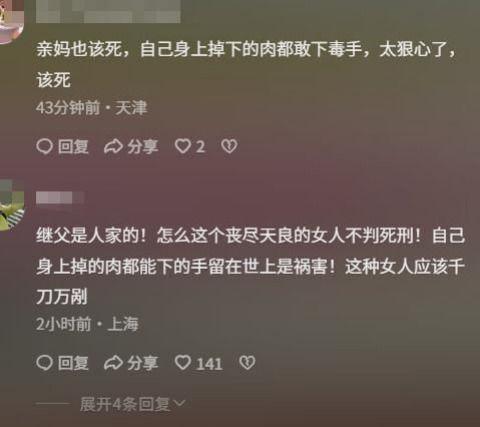Image resolution: width=480 pixels, height=427 pixels.
Task: Click share arrow icon on Shanghai comment
Action: 113,363
